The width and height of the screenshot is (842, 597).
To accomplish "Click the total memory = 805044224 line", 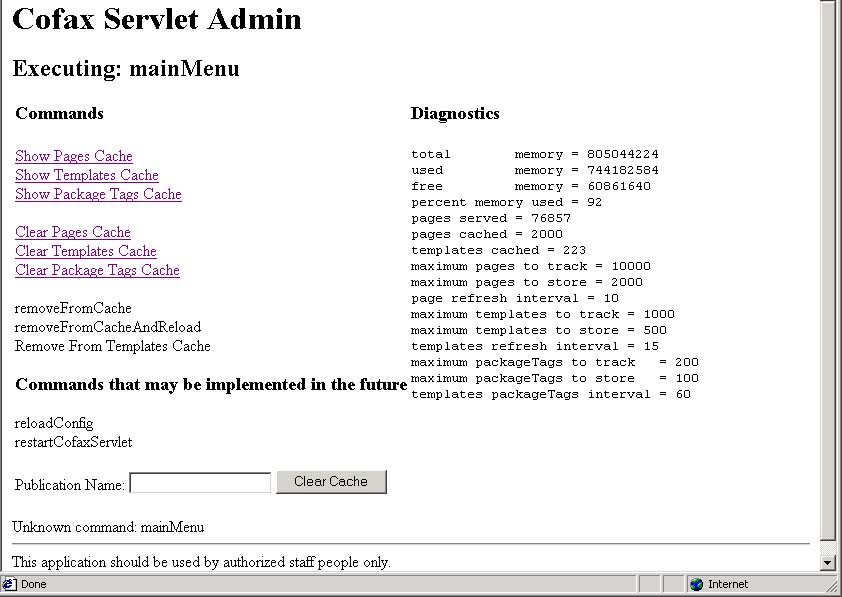I will click(x=535, y=155).
